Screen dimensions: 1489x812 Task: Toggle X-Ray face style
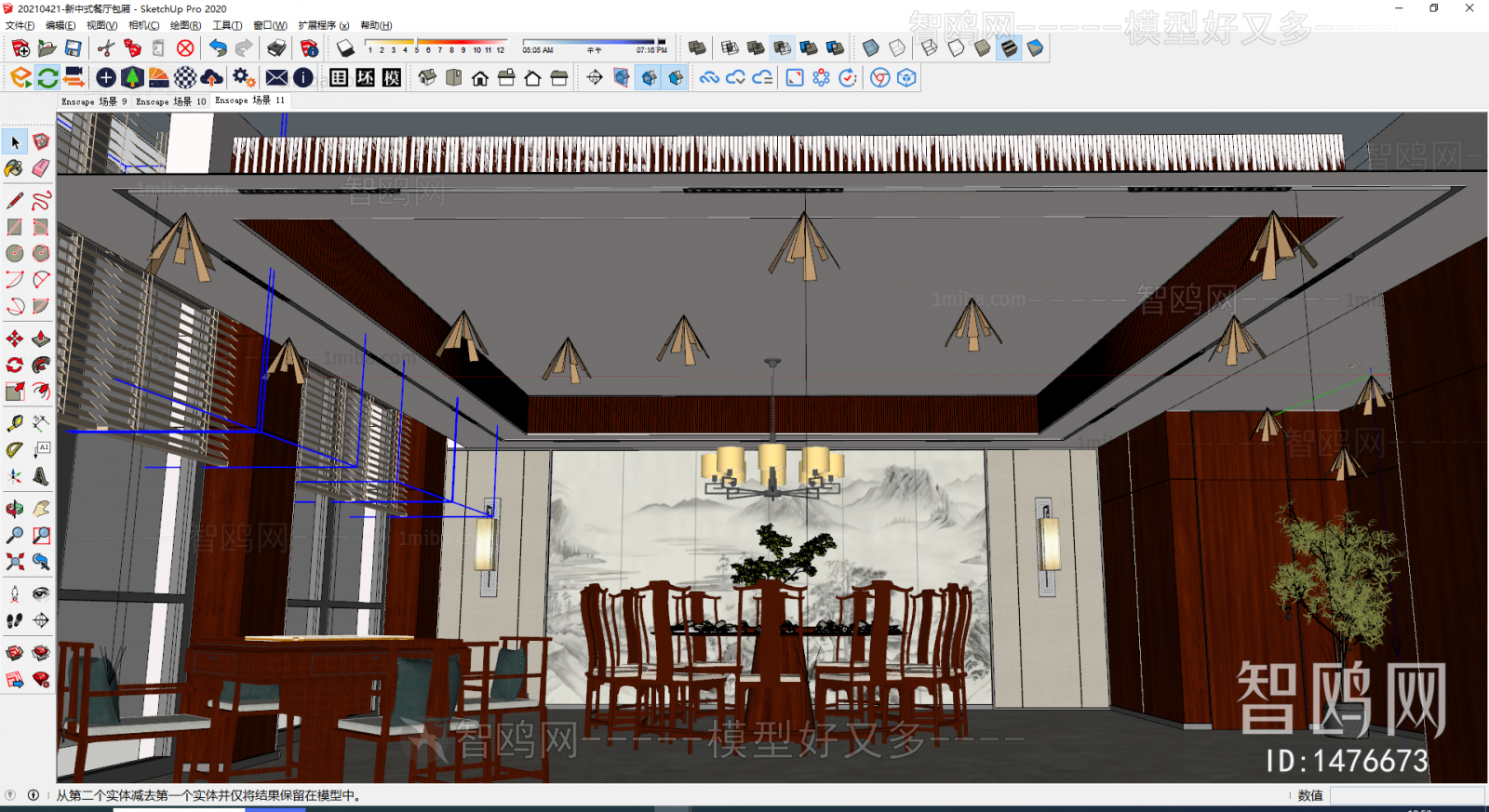pyautogui.click(x=870, y=47)
